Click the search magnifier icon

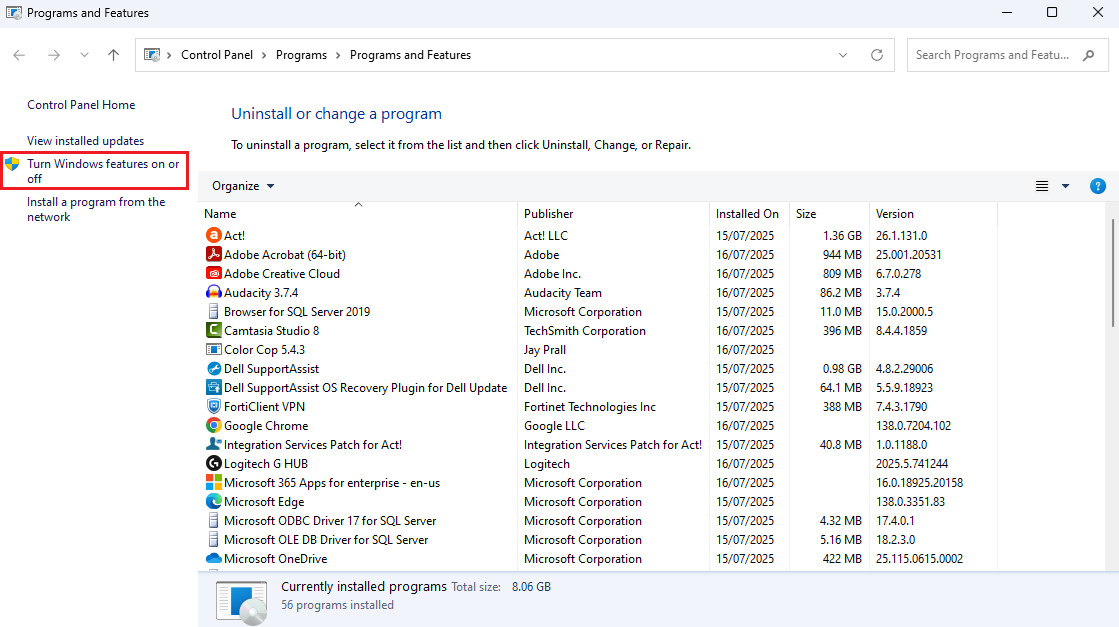coord(1088,55)
